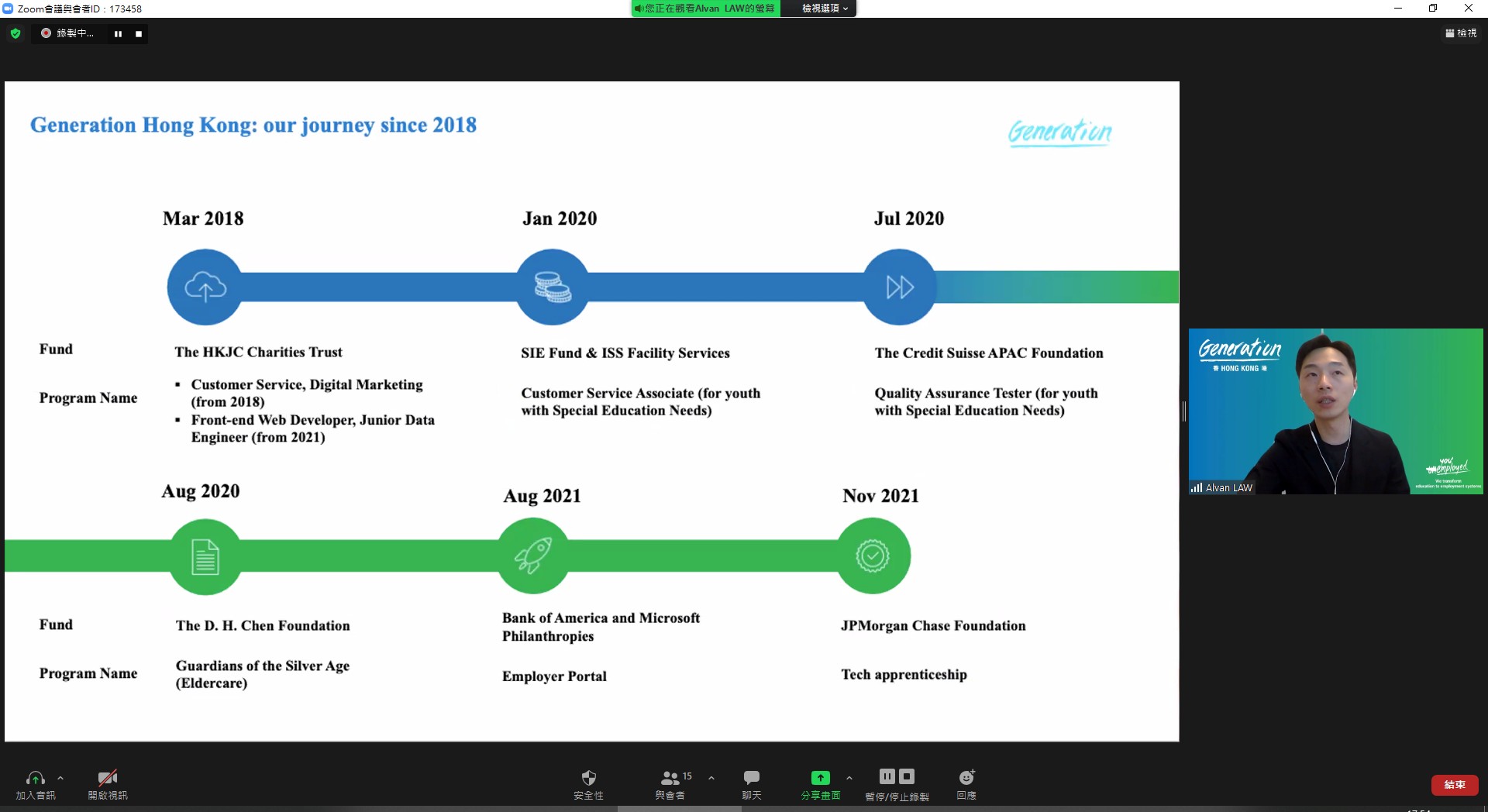Click the panel resize handle beside the video
1488x812 pixels.
(1183, 411)
